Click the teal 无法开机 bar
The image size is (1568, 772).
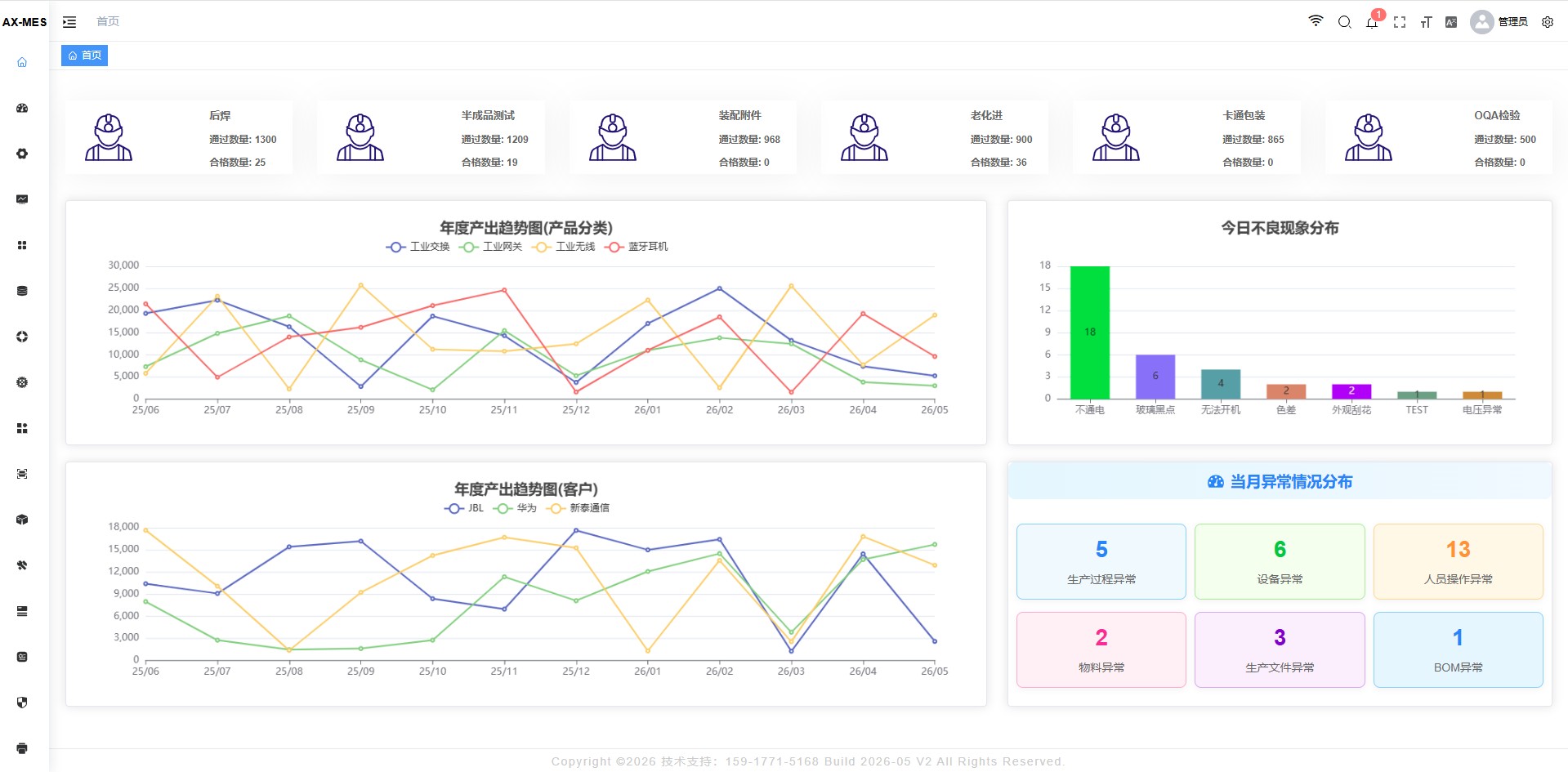pyautogui.click(x=1221, y=384)
